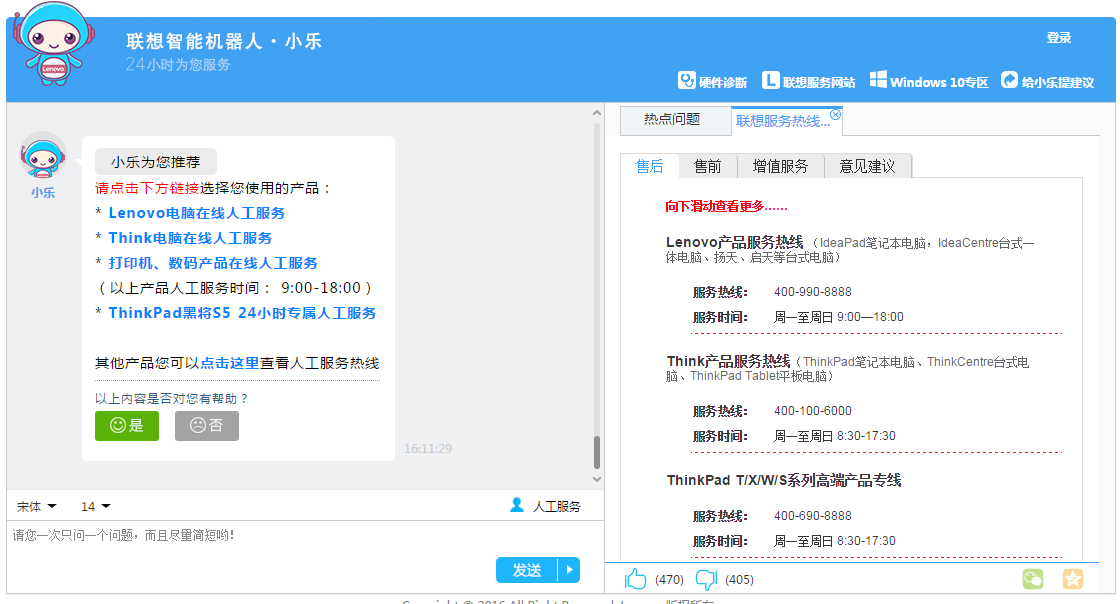Click the 周一至周日 9:00—18:00 service time

click(839, 317)
